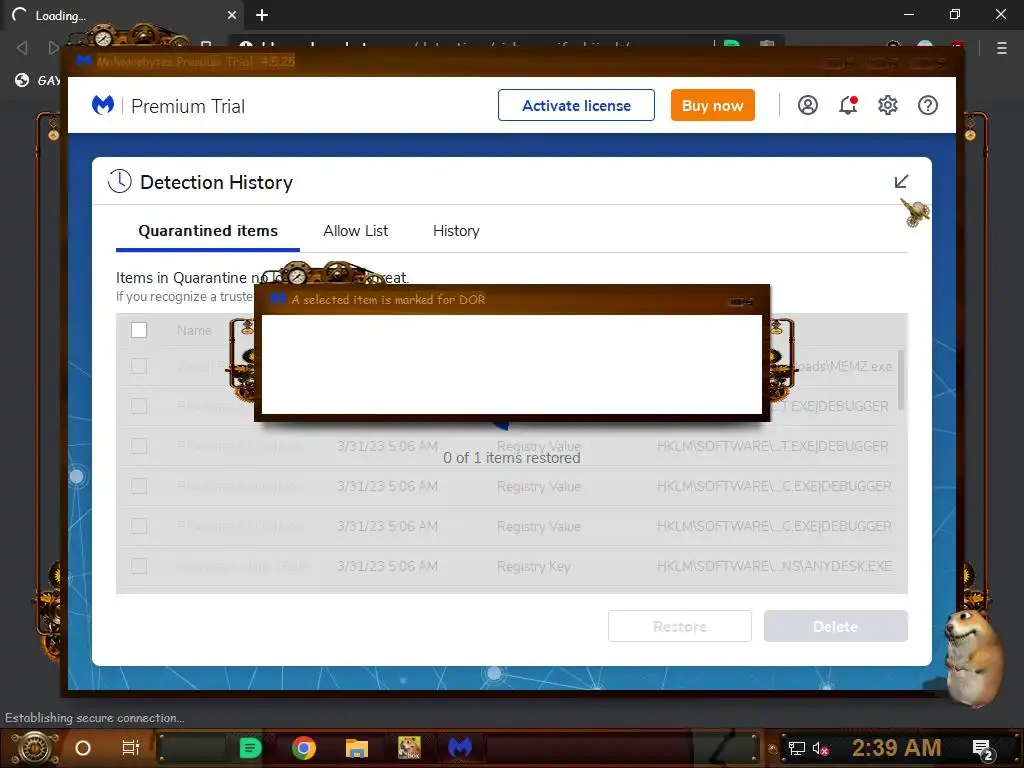Click the '0 of 1 items restored' status text
Image resolution: width=1024 pixels, height=768 pixels.
click(511, 458)
